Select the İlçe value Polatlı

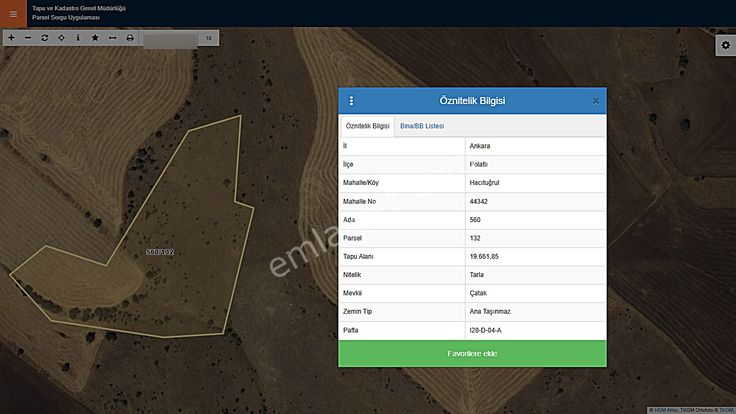click(478, 164)
